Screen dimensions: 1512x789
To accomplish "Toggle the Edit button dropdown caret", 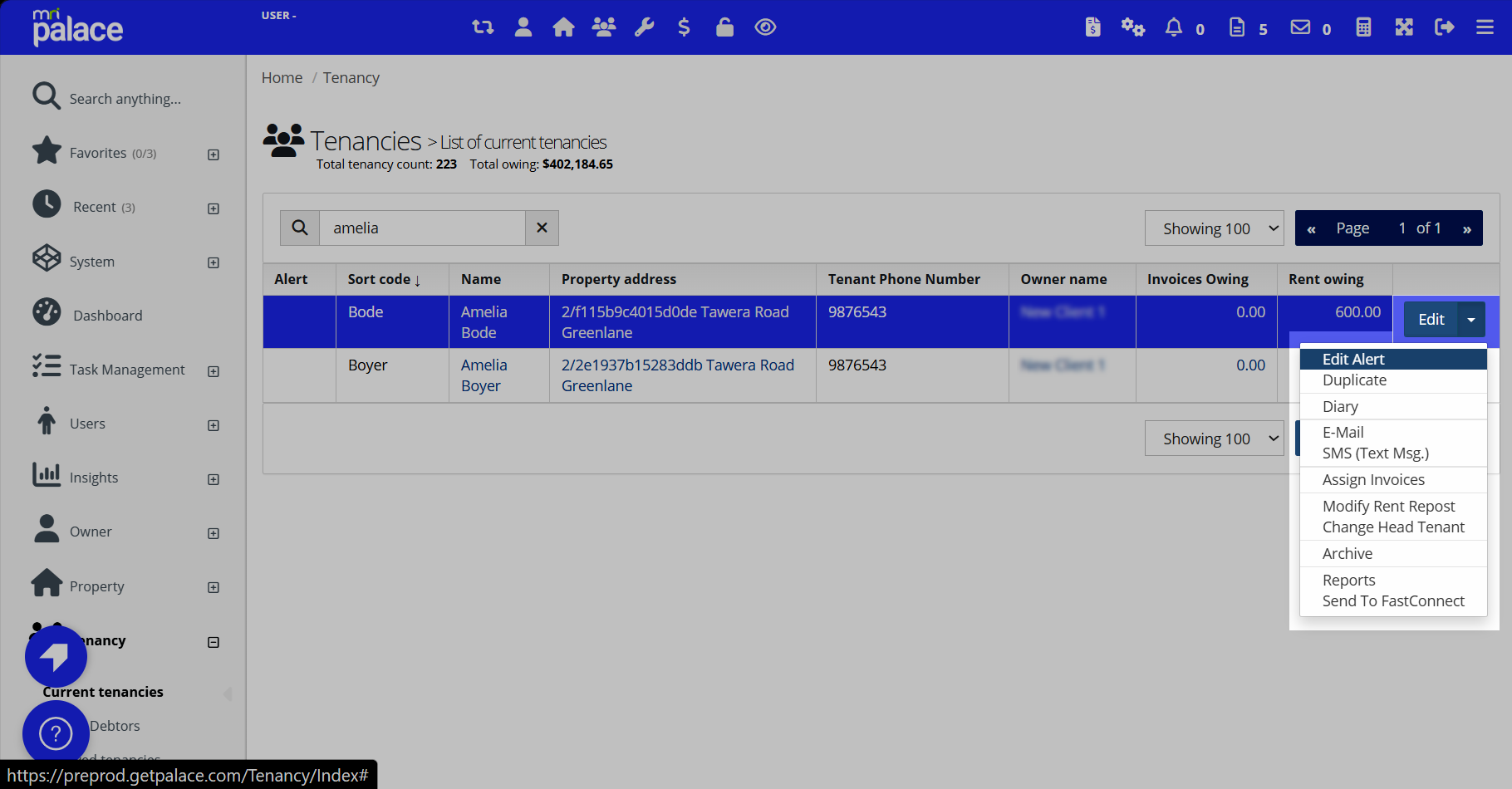I will tap(1471, 320).
